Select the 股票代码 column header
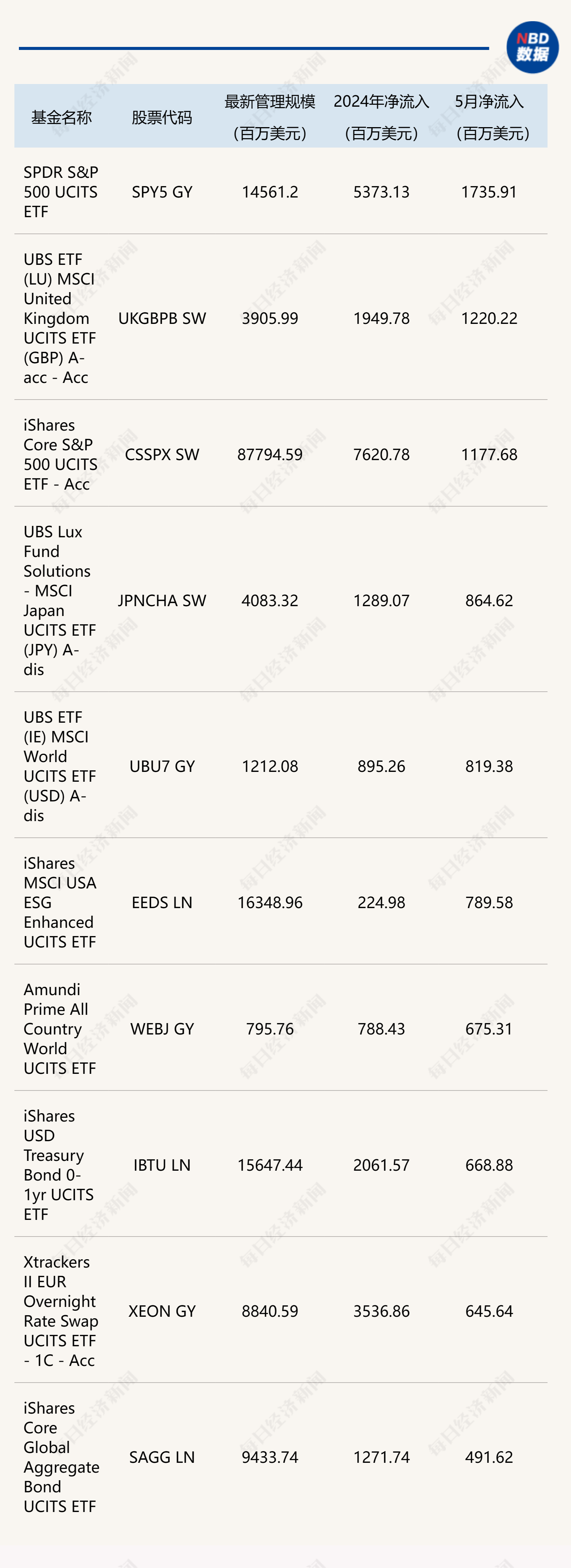The image size is (571, 1568). click(x=162, y=117)
